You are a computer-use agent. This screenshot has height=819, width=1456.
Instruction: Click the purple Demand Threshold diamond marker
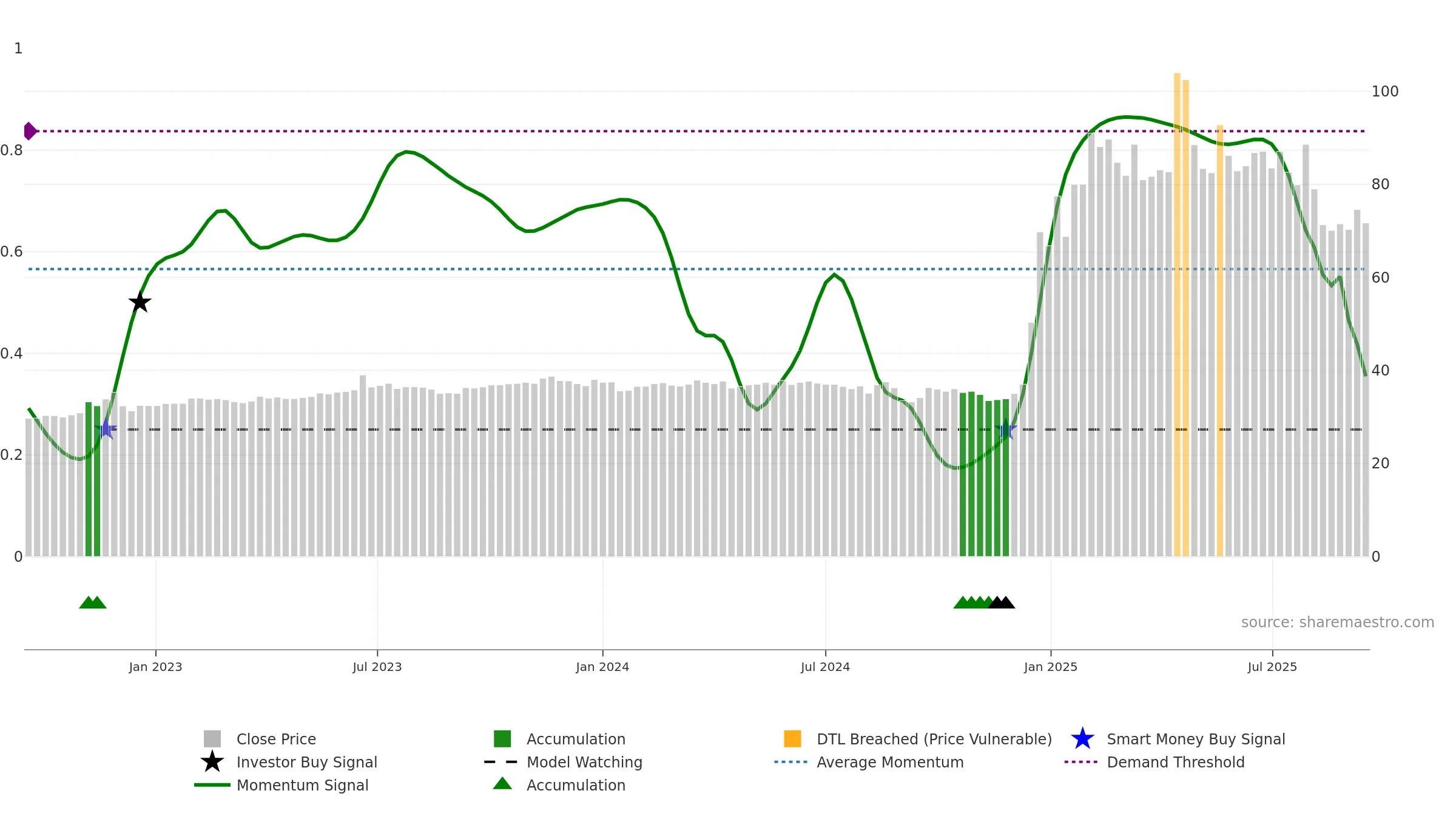pos(30,131)
